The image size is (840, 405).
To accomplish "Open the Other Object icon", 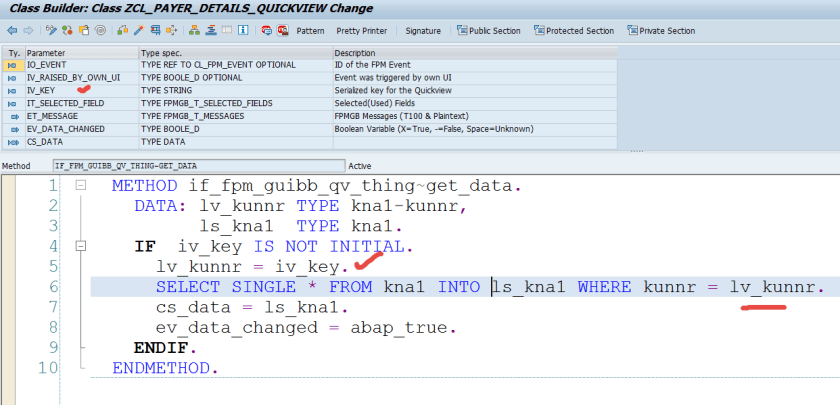I will 84,31.
